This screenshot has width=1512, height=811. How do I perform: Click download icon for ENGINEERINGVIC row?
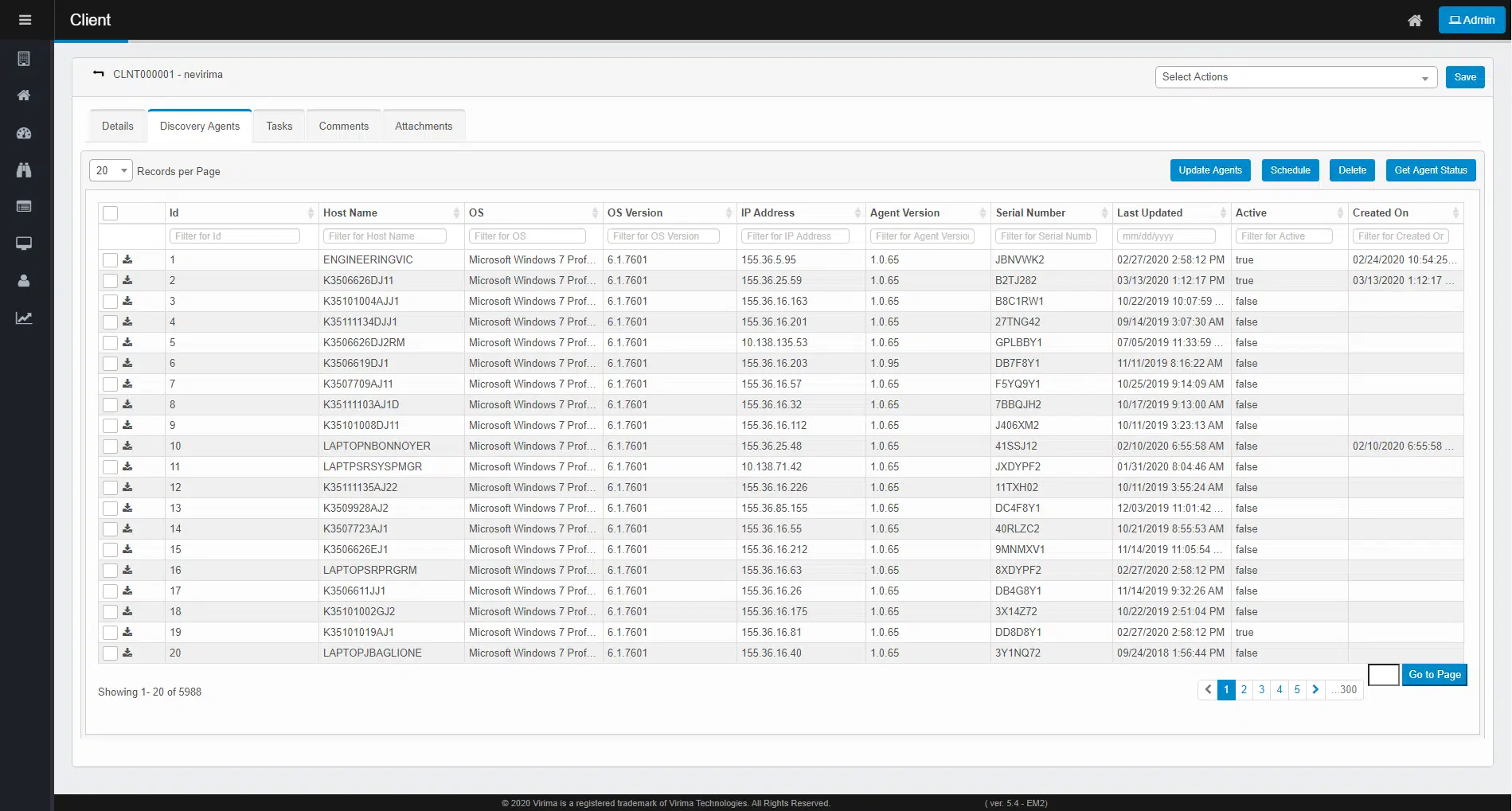pyautogui.click(x=127, y=259)
